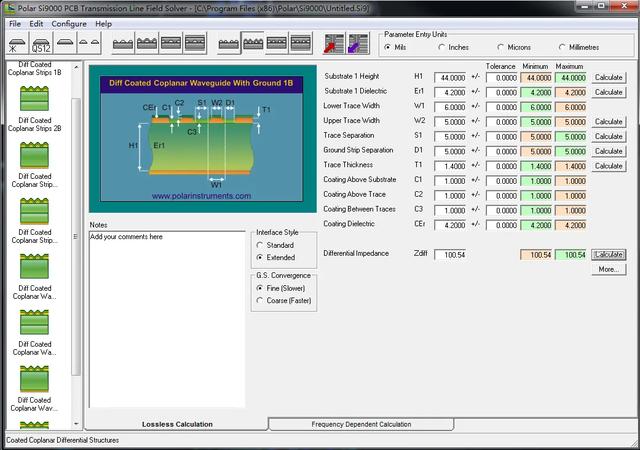Click the Zdiff value field 100.54
The width and height of the screenshot is (640, 450).
450,255
